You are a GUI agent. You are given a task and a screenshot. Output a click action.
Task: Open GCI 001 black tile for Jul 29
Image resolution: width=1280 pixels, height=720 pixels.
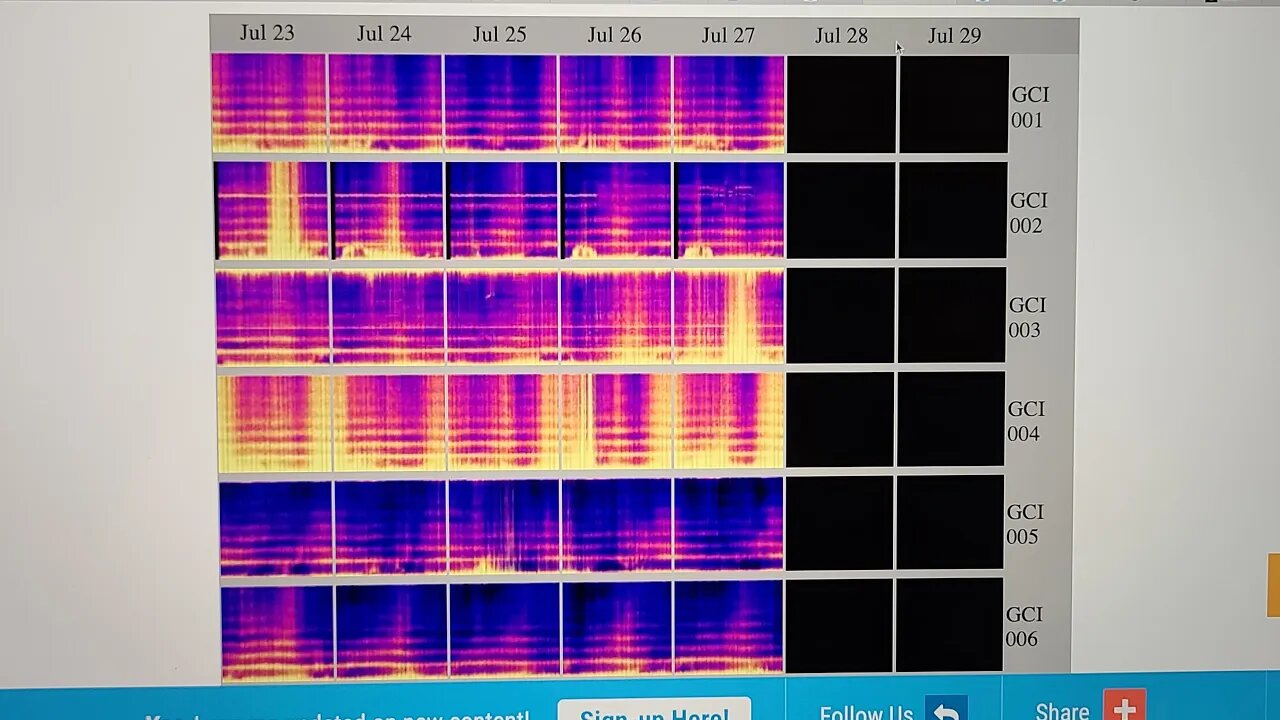(x=954, y=104)
